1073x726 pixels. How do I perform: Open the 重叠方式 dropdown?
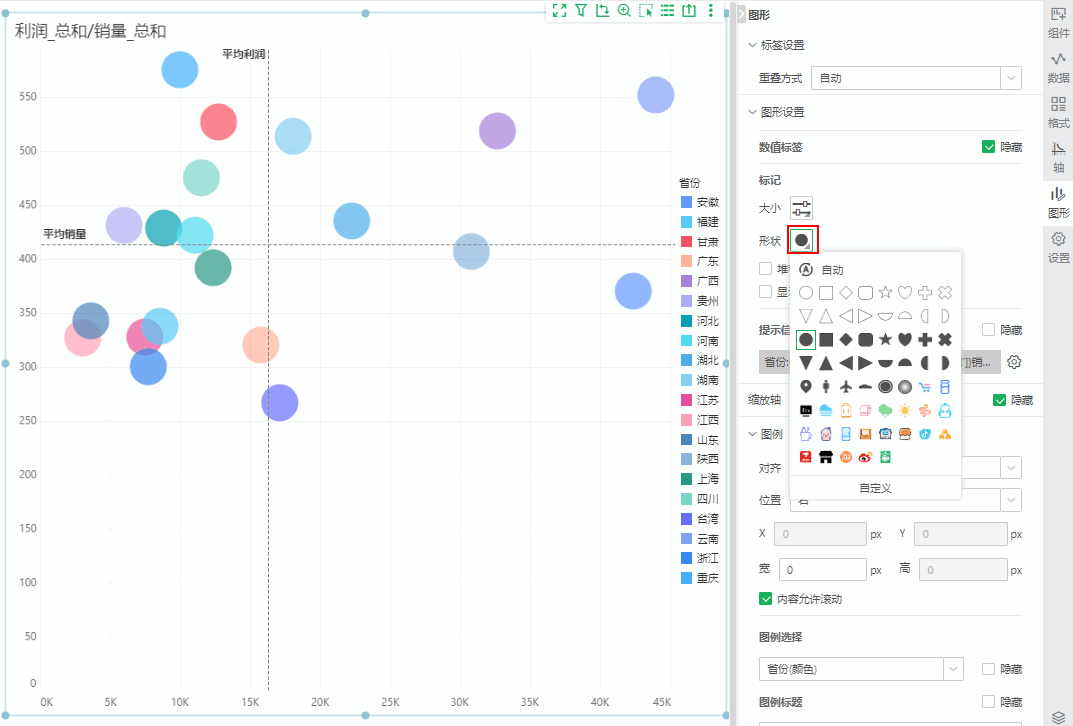(1012, 78)
